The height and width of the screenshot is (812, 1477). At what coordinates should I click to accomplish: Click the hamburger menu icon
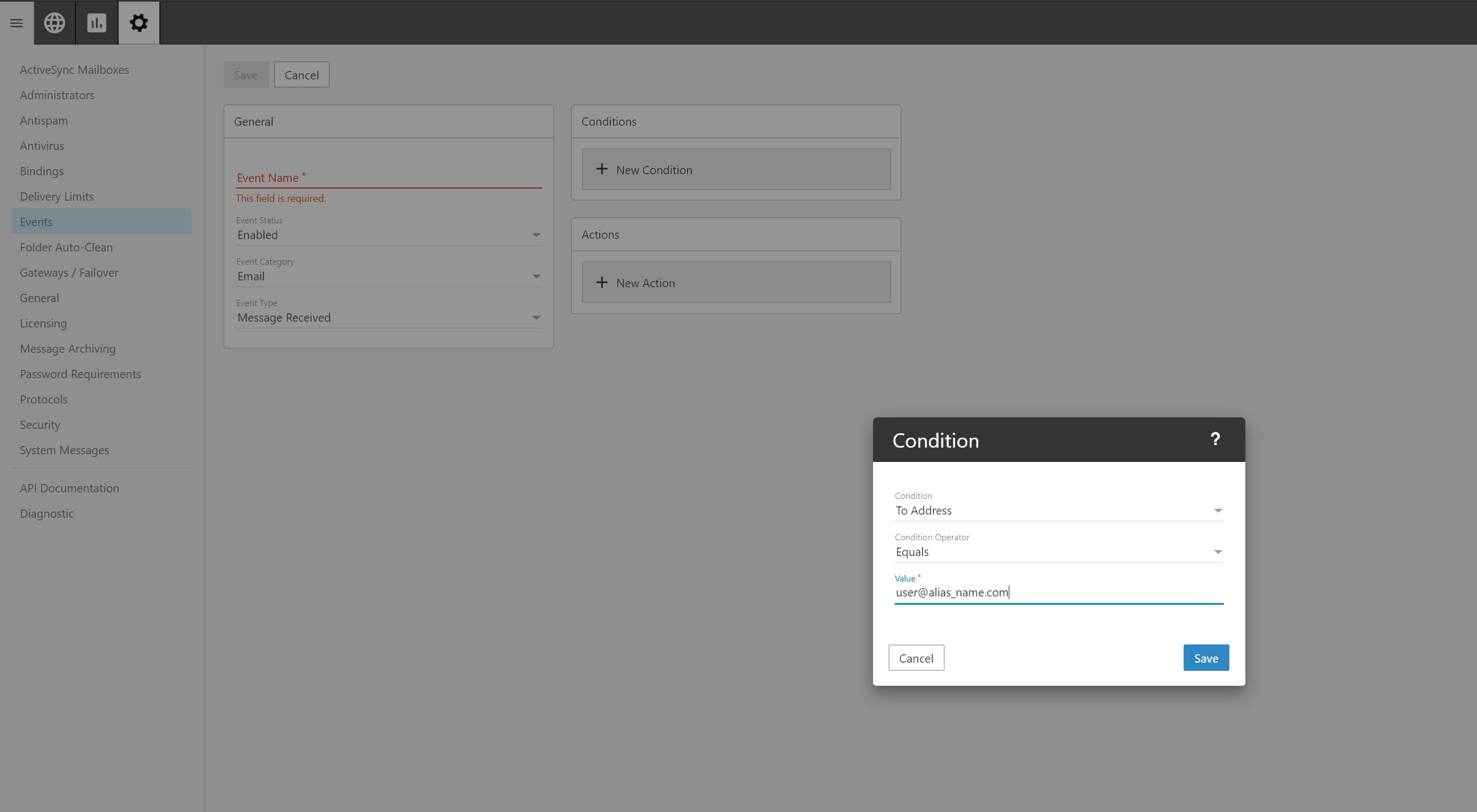click(x=17, y=23)
